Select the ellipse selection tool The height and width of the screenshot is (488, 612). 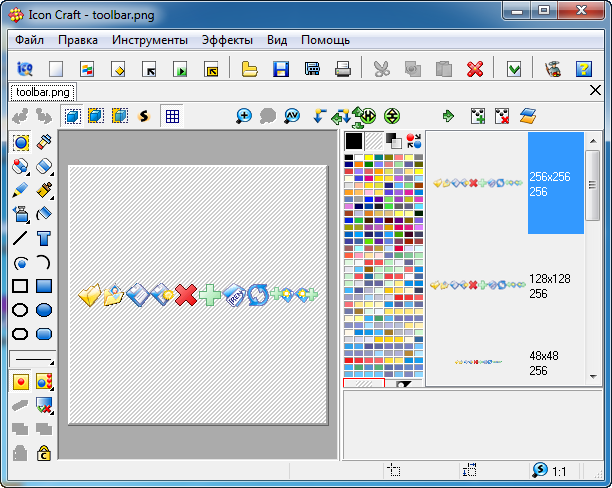(x=20, y=142)
